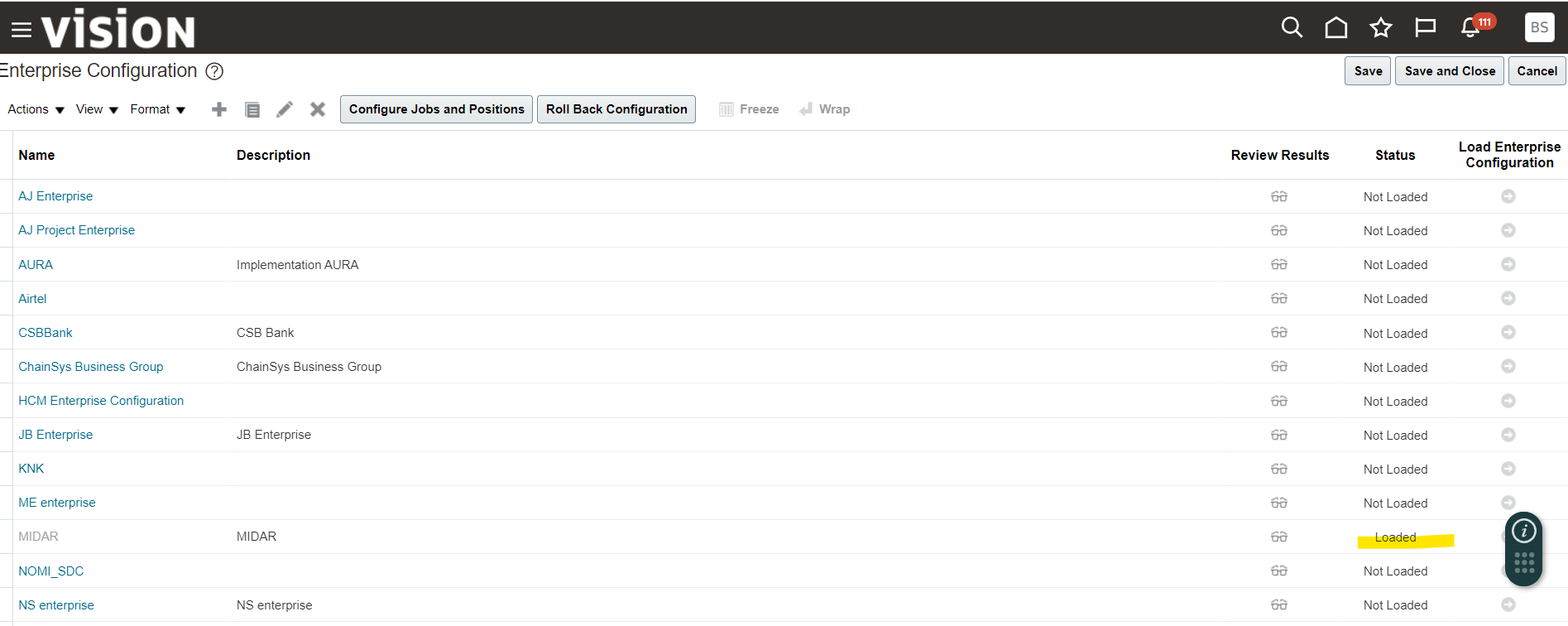Open the View dropdown menu

(97, 109)
